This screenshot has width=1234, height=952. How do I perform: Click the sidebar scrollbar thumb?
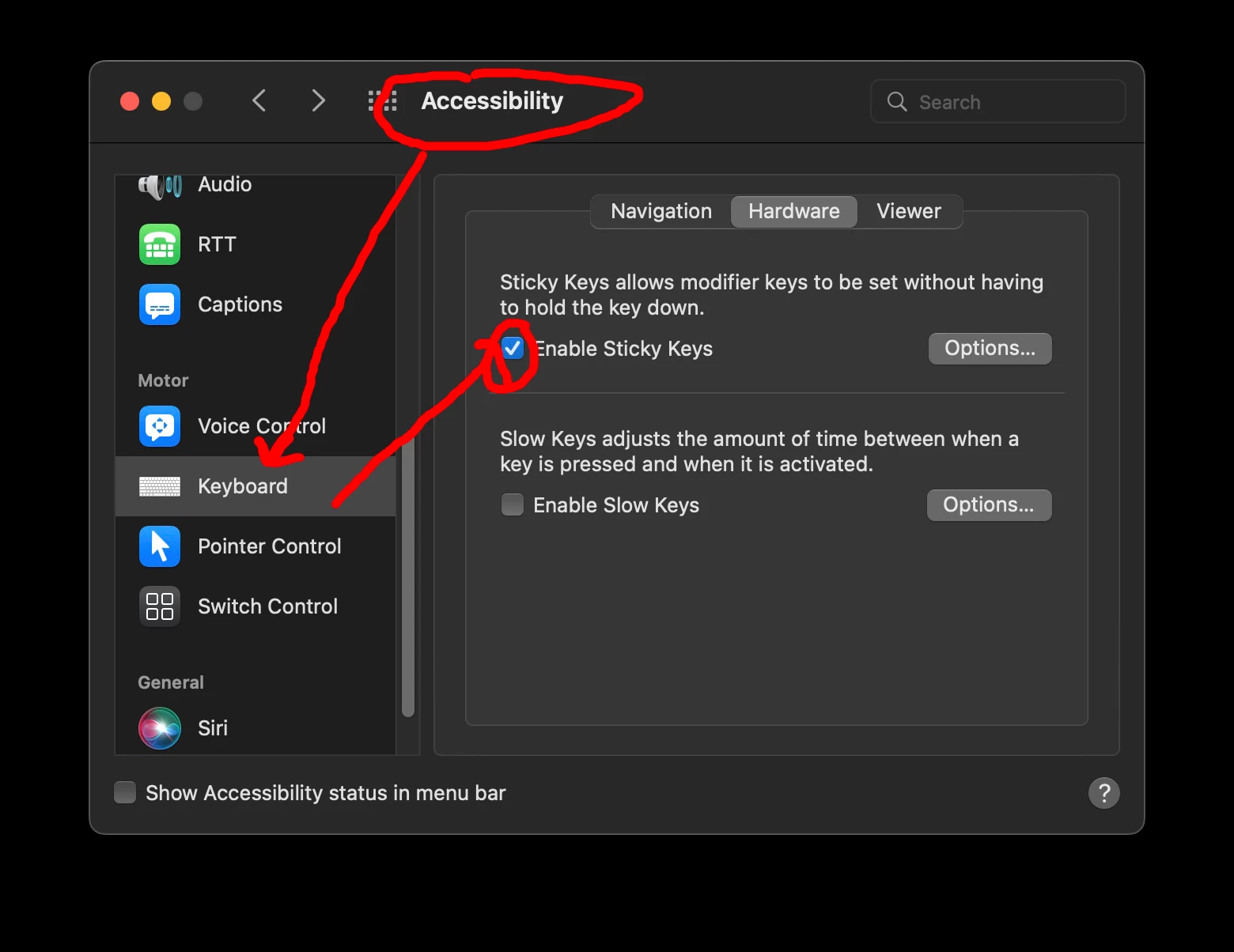pyautogui.click(x=408, y=577)
